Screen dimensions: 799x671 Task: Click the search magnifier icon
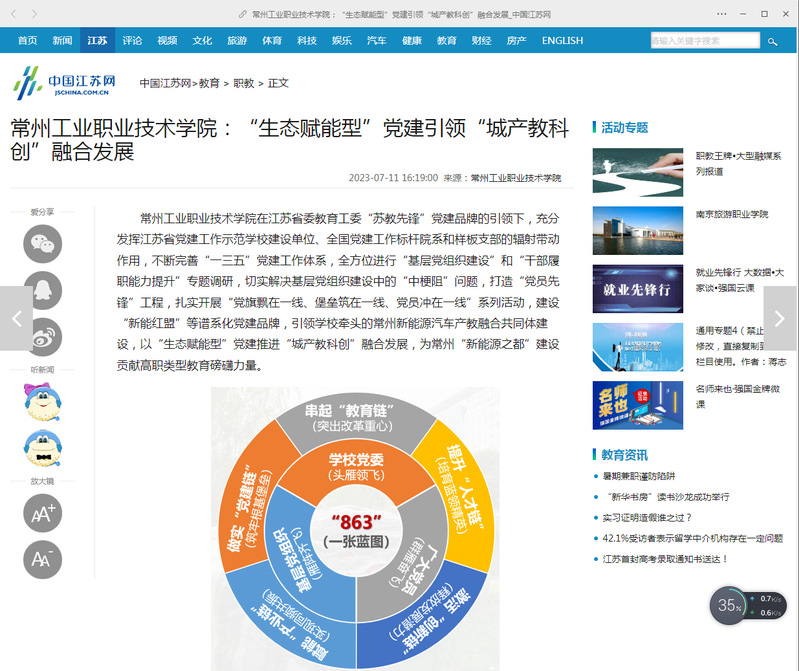[772, 41]
